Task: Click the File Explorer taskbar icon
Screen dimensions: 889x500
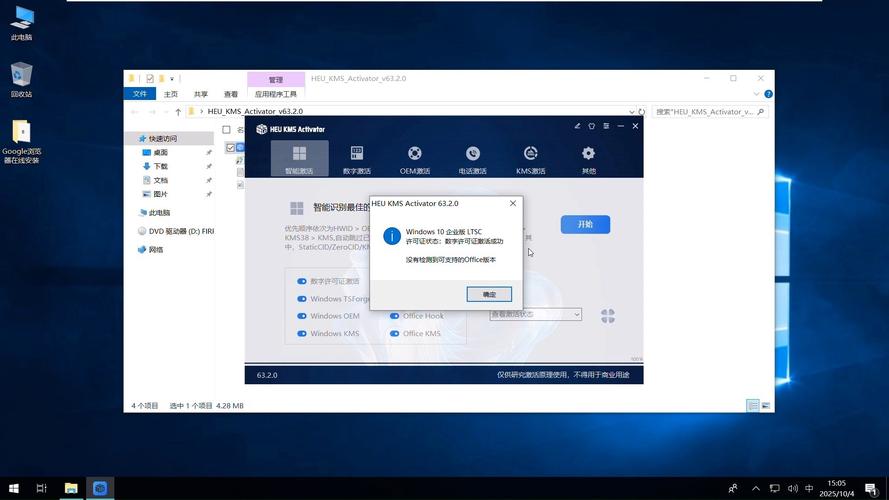Action: click(x=71, y=488)
